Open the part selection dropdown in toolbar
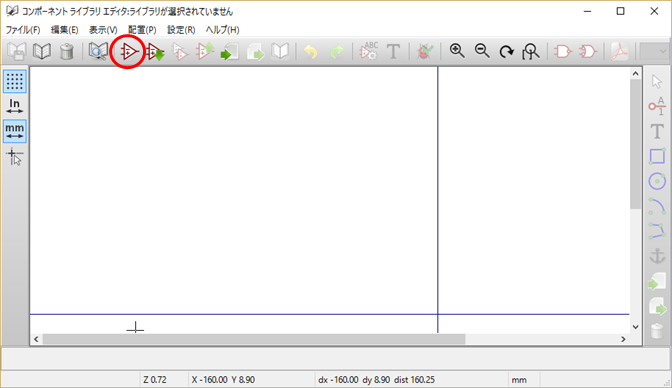The width and height of the screenshot is (672, 388). 654,51
